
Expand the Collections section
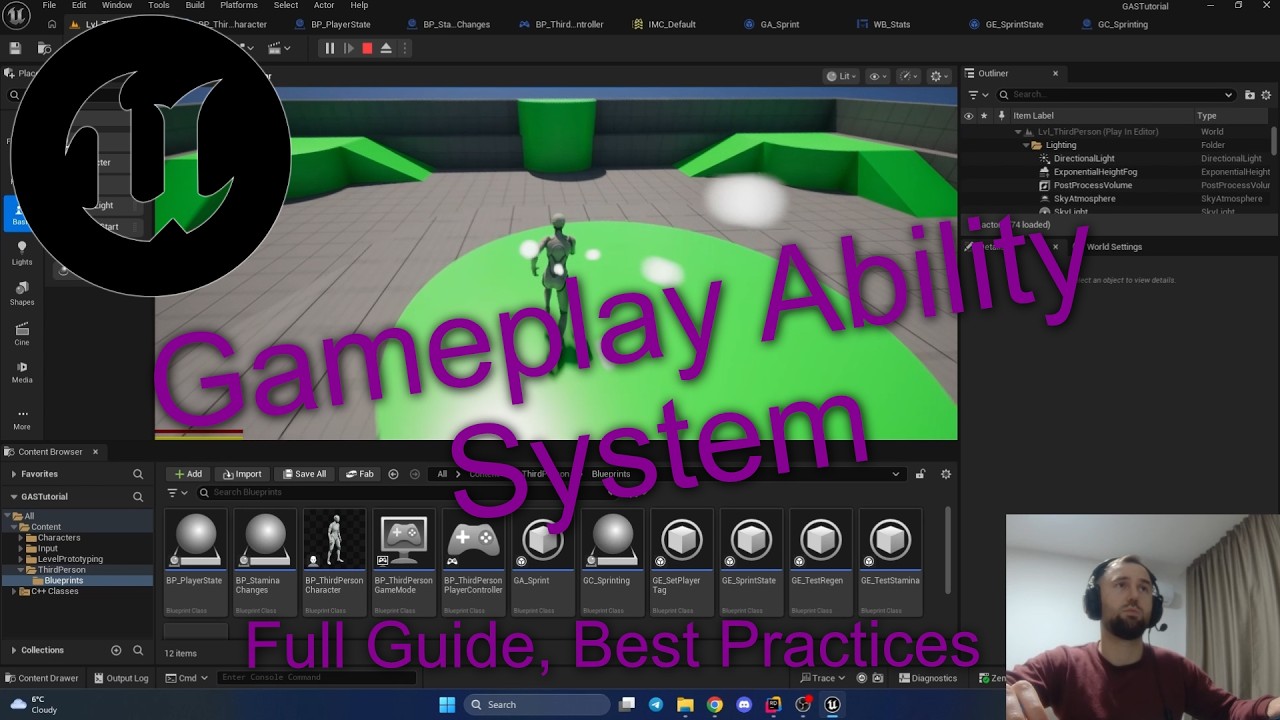pos(14,650)
